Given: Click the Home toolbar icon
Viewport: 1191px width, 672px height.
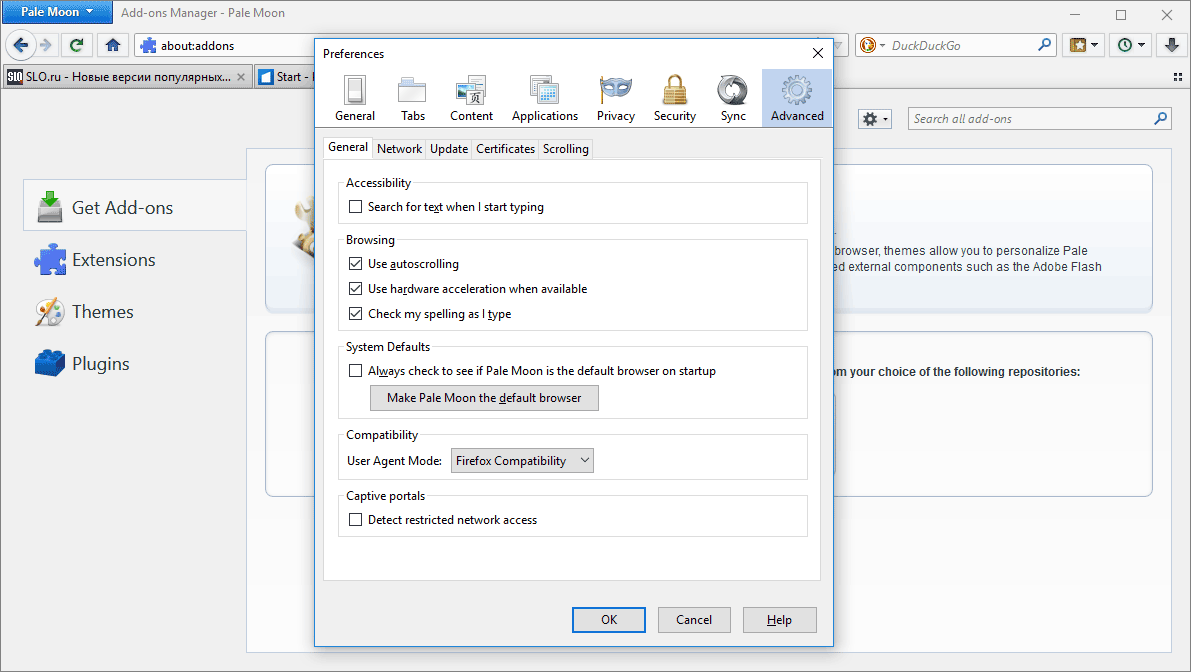Looking at the screenshot, I should pyautogui.click(x=113, y=45).
